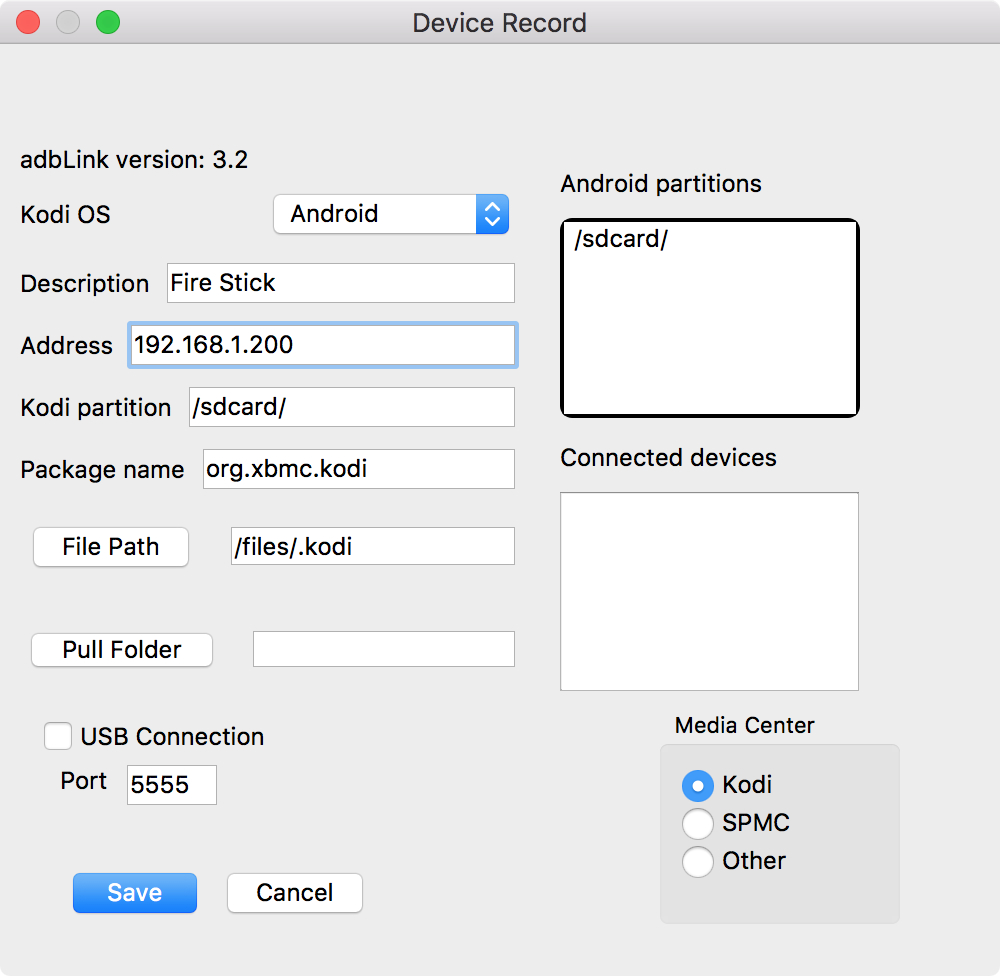Click the green zoom window button
The image size is (1000, 976).
tap(108, 22)
